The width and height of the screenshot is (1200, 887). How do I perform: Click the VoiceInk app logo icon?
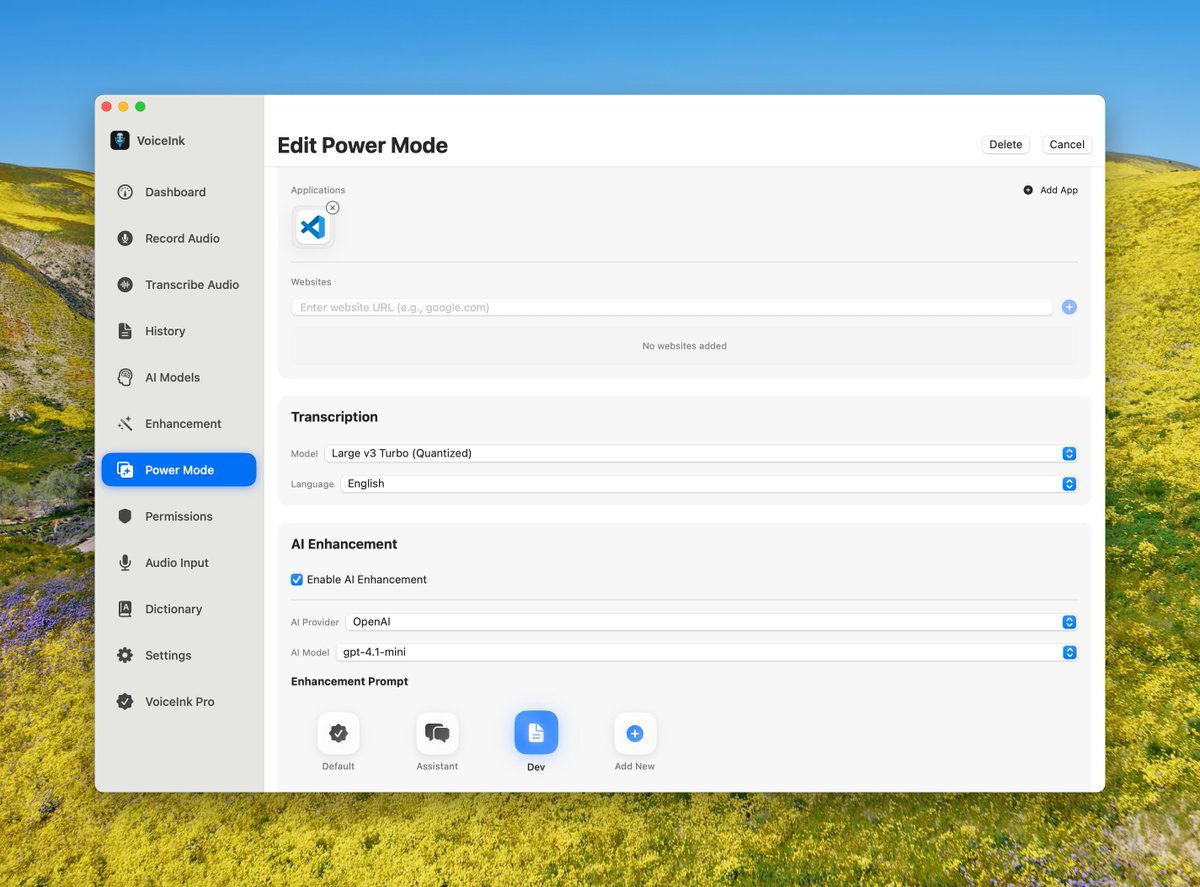coord(120,141)
